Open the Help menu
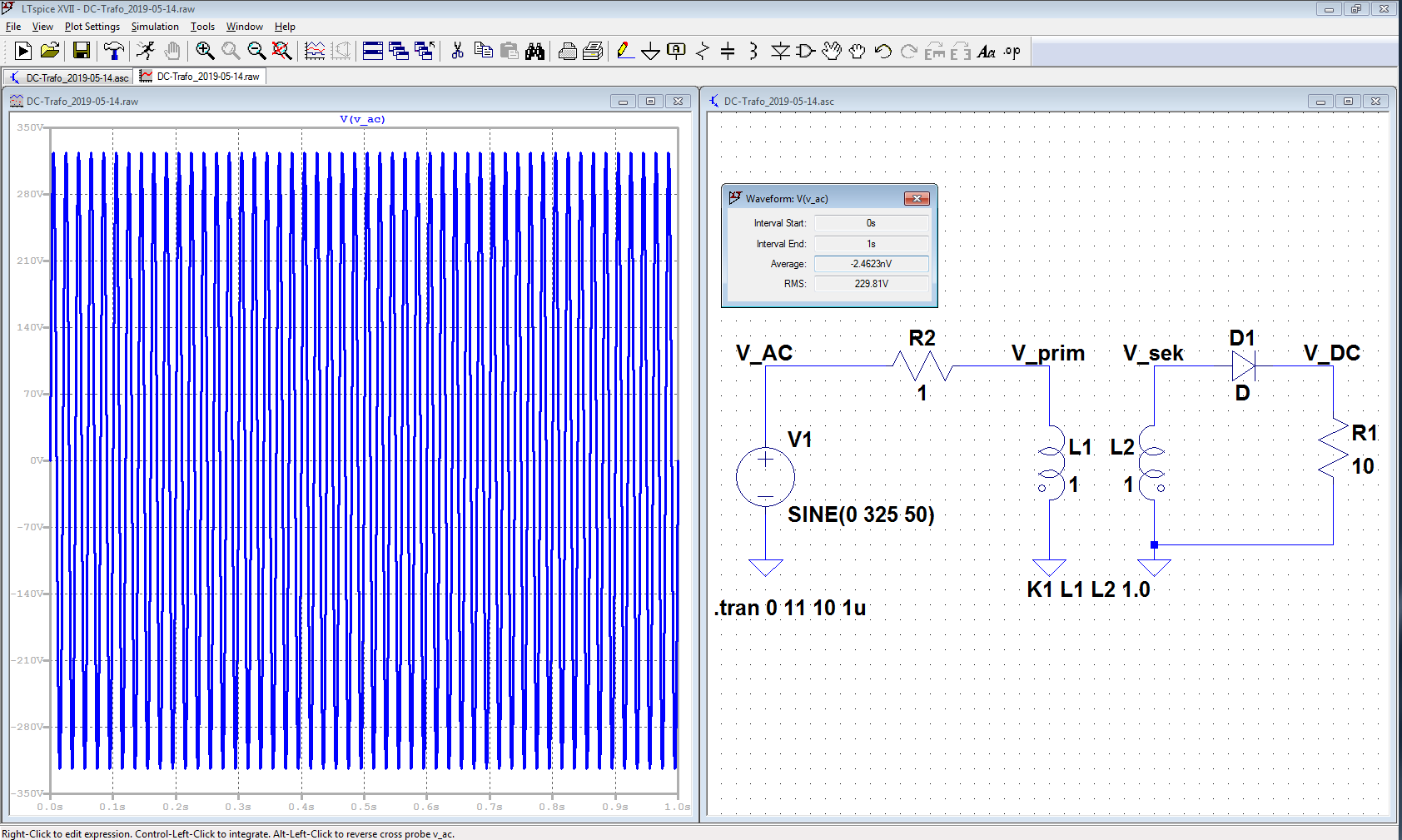The height and width of the screenshot is (840, 1402). point(285,27)
